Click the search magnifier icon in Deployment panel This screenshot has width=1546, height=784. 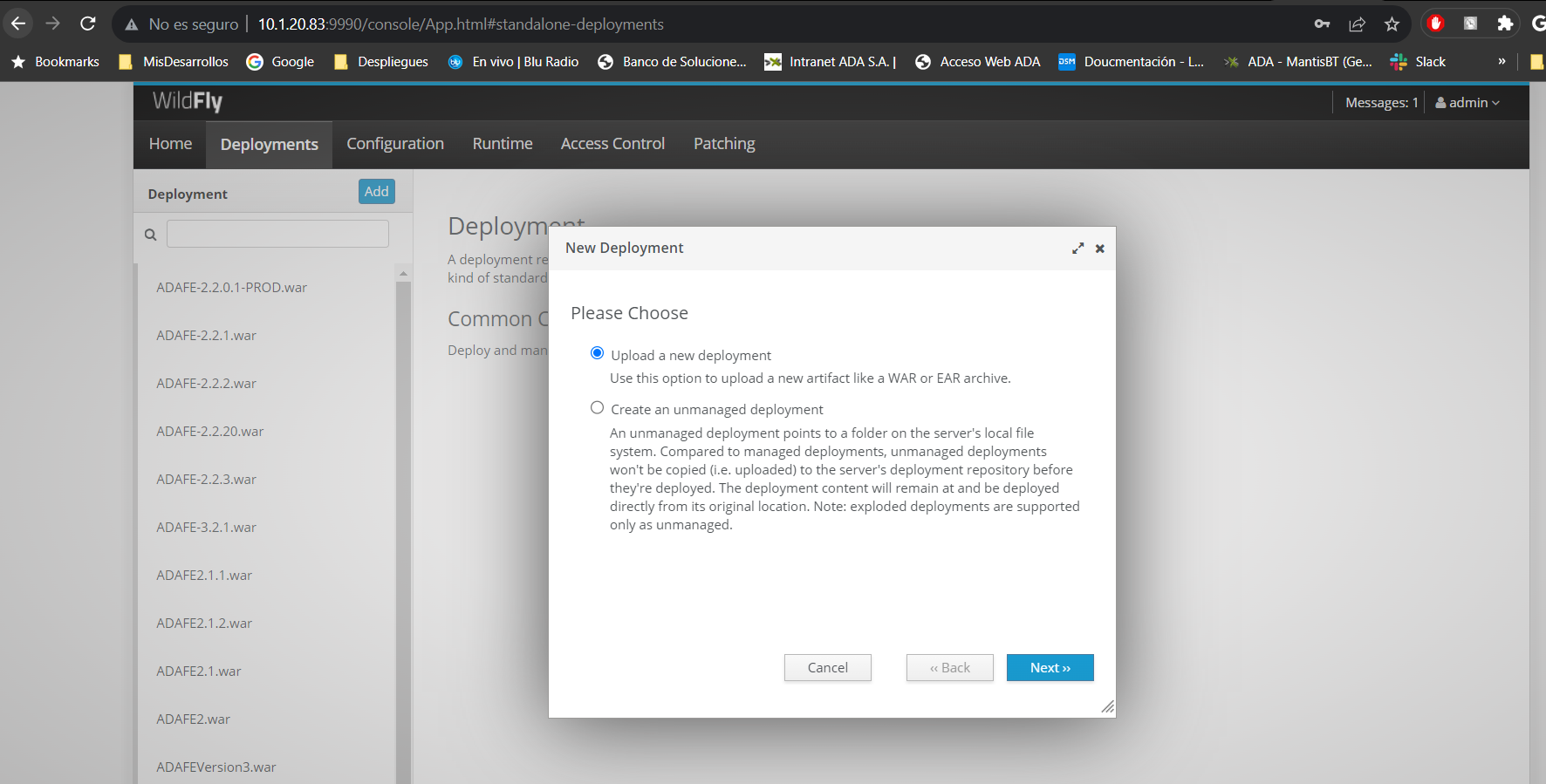[x=150, y=235]
